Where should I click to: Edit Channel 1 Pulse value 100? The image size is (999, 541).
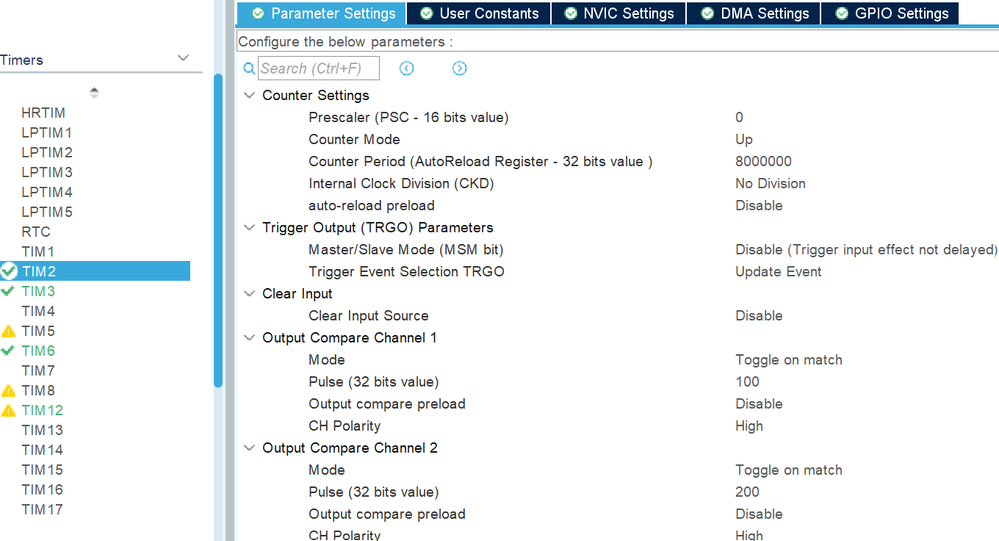[x=747, y=382]
